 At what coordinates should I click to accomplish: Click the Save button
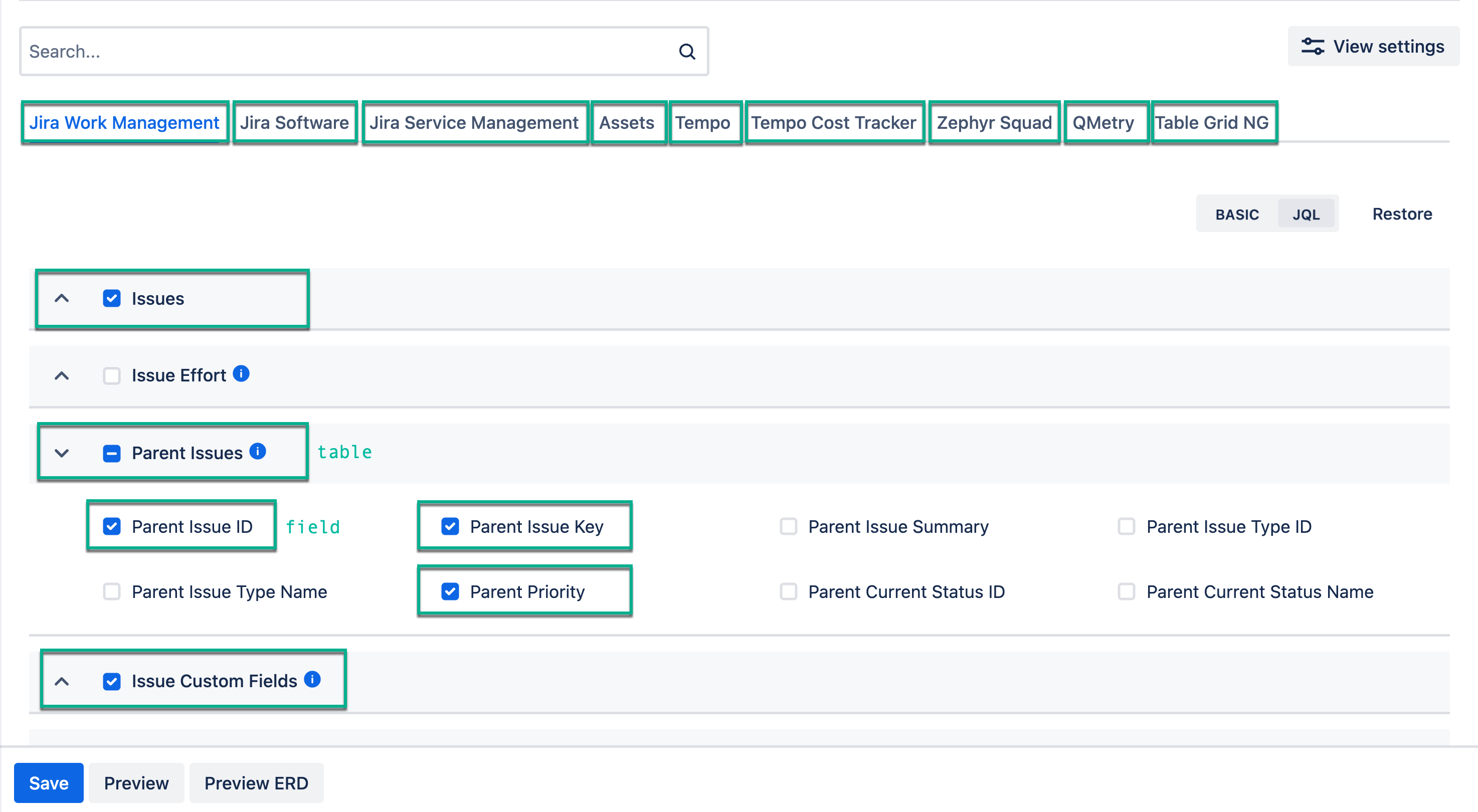point(49,782)
